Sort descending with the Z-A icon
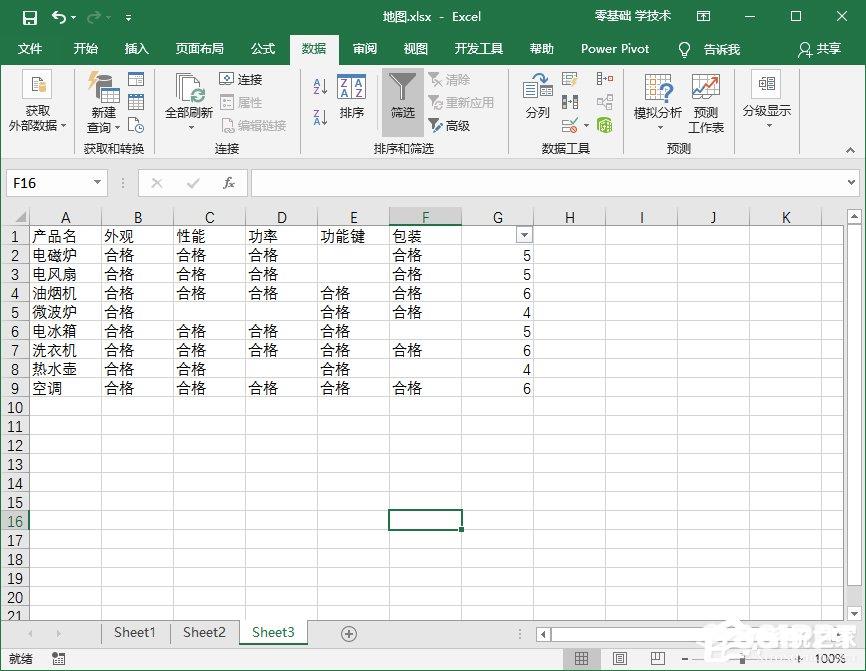The height and width of the screenshot is (671, 866). click(320, 117)
